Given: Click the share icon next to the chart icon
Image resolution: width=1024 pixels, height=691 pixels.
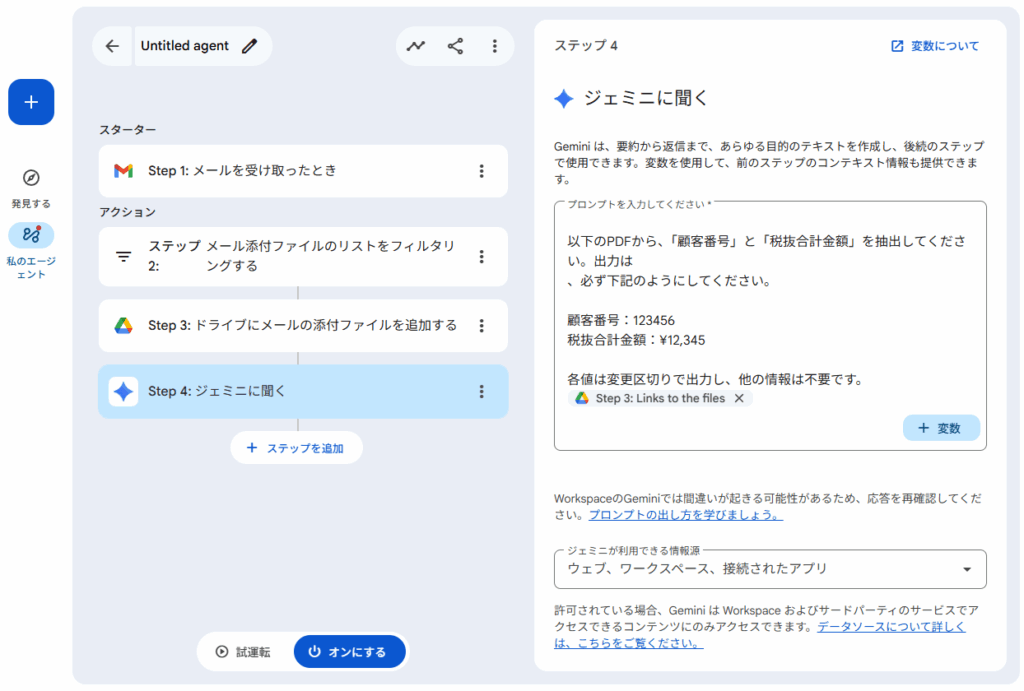Looking at the screenshot, I should click(456, 45).
